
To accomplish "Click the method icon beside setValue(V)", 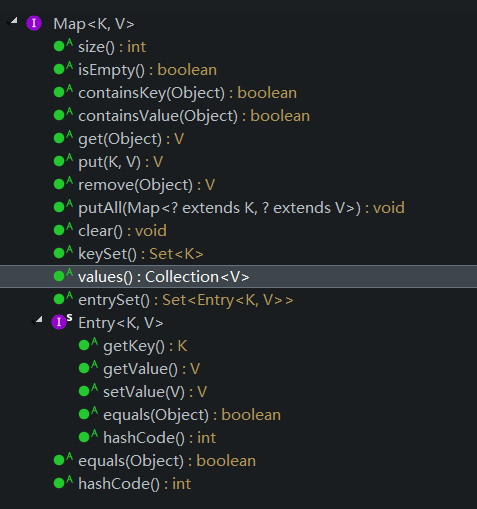I will [88, 390].
